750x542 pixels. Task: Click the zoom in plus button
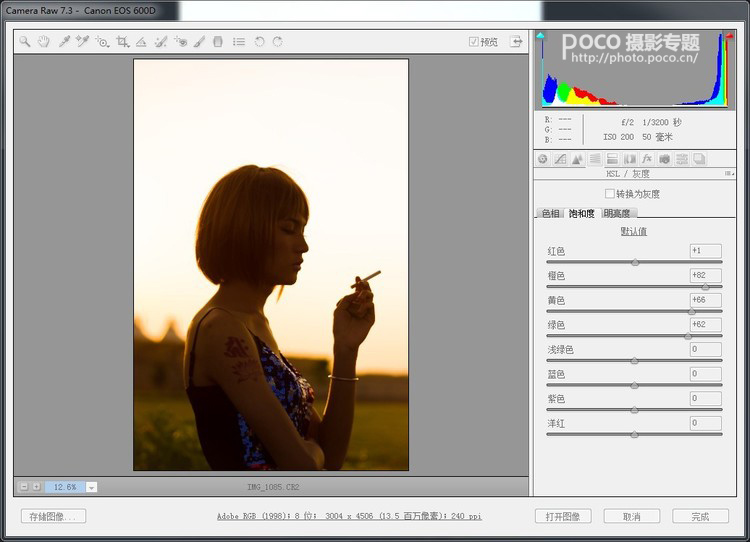pyautogui.click(x=36, y=487)
